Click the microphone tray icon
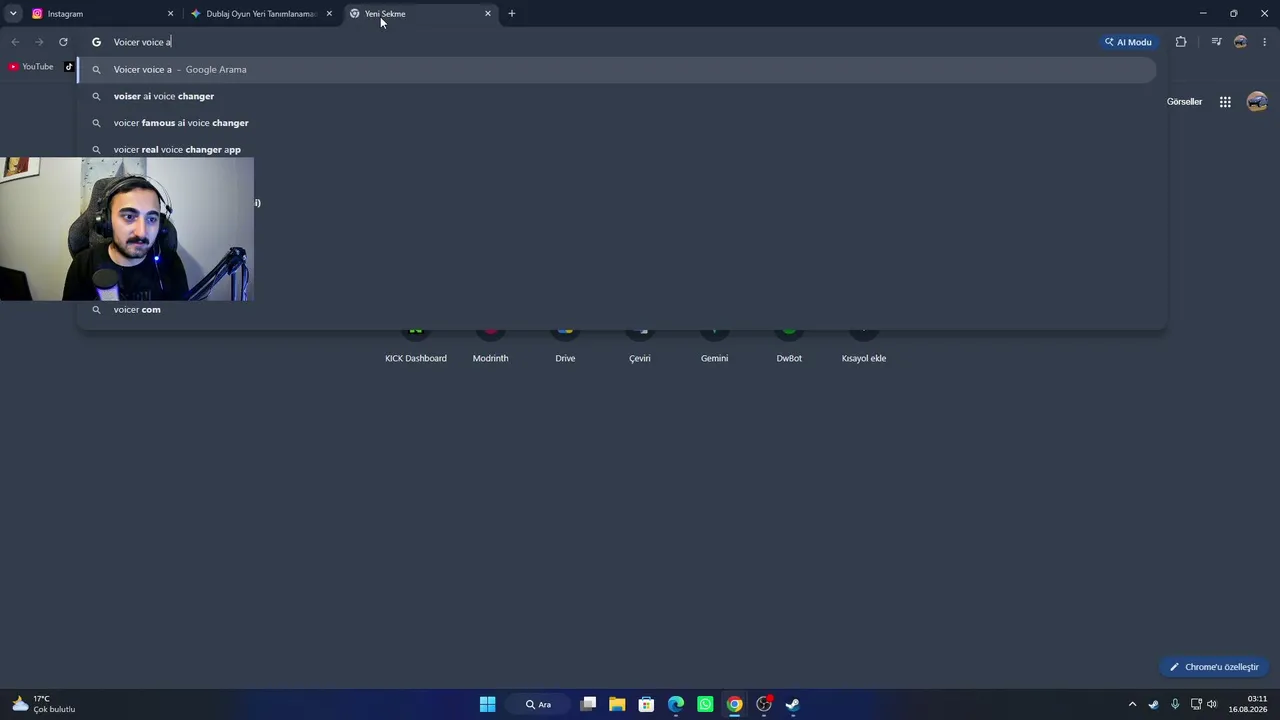This screenshot has width=1280, height=720. pos(1175,704)
